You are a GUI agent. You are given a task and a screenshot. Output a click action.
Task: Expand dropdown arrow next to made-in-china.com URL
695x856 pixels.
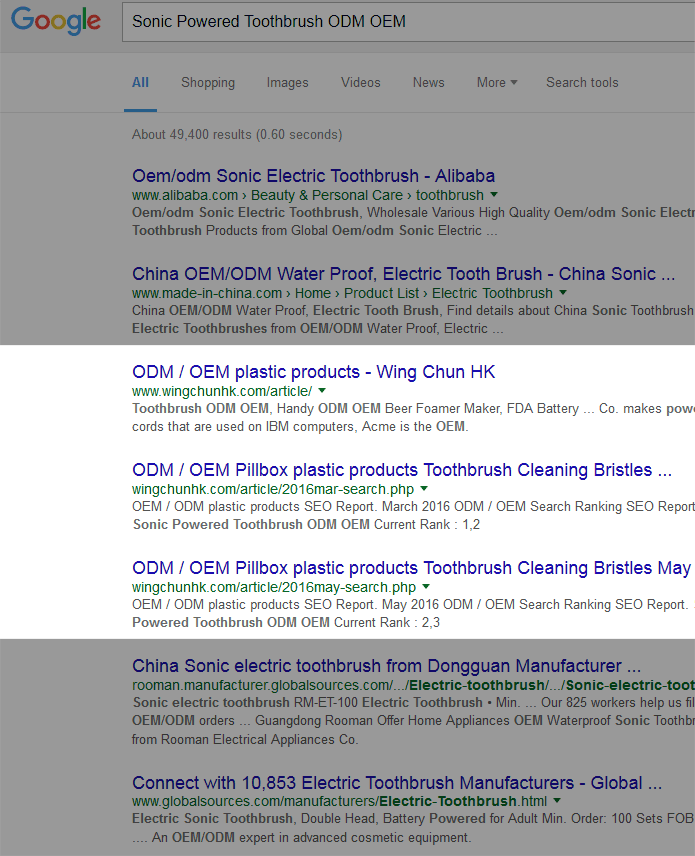[x=563, y=292]
